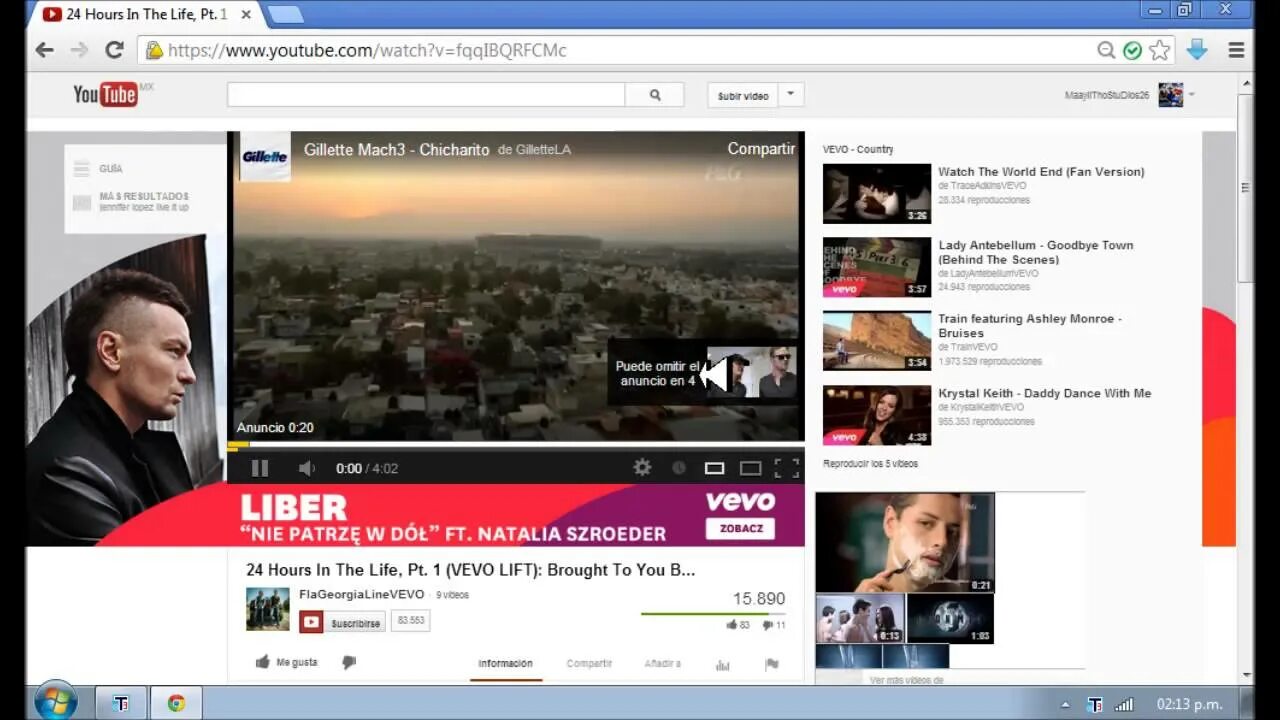
Task: Click the YouTube logo
Action: tap(106, 94)
